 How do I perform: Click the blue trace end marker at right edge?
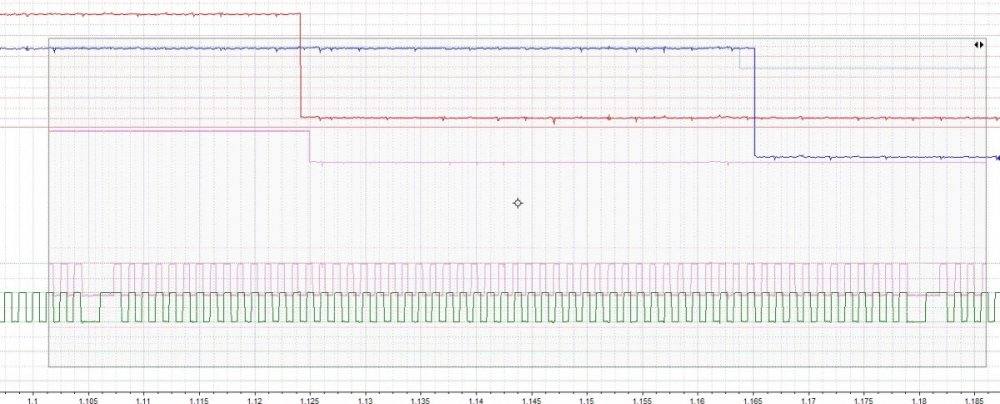click(x=997, y=158)
